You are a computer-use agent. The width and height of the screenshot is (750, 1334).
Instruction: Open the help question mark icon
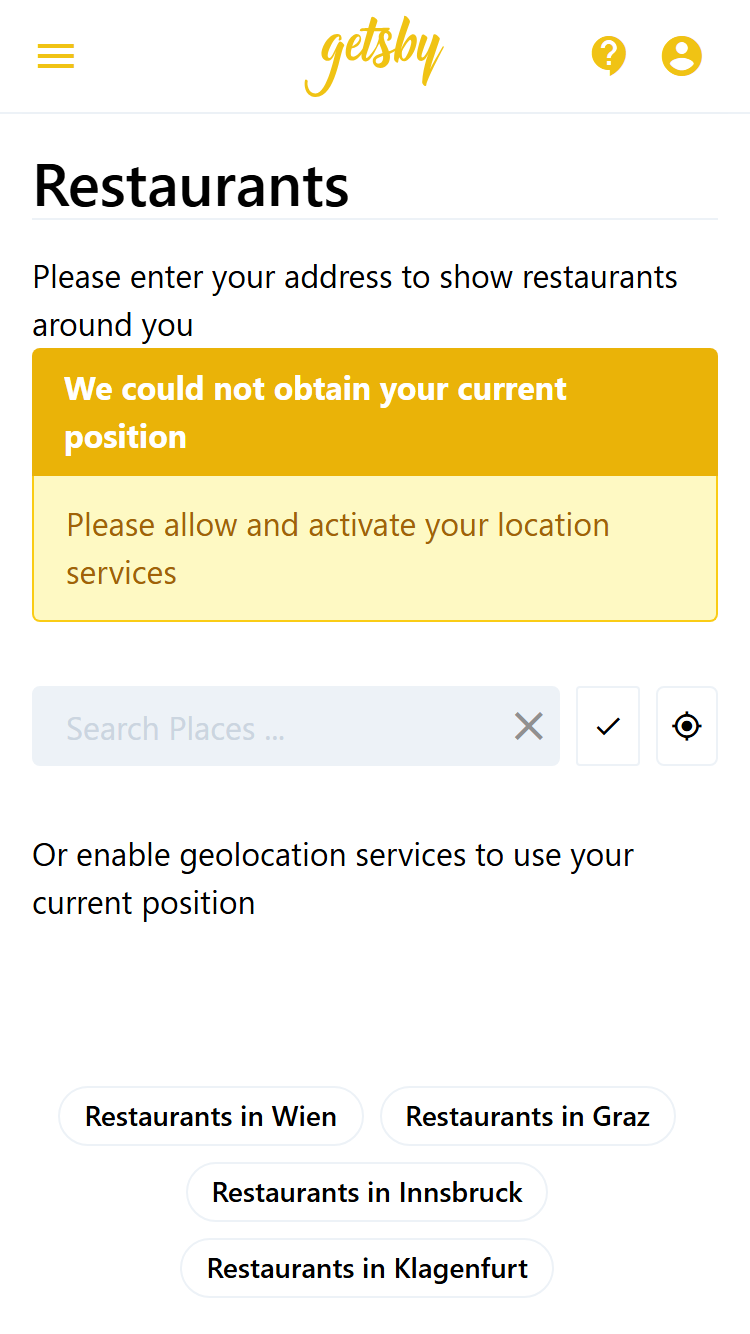(x=608, y=56)
